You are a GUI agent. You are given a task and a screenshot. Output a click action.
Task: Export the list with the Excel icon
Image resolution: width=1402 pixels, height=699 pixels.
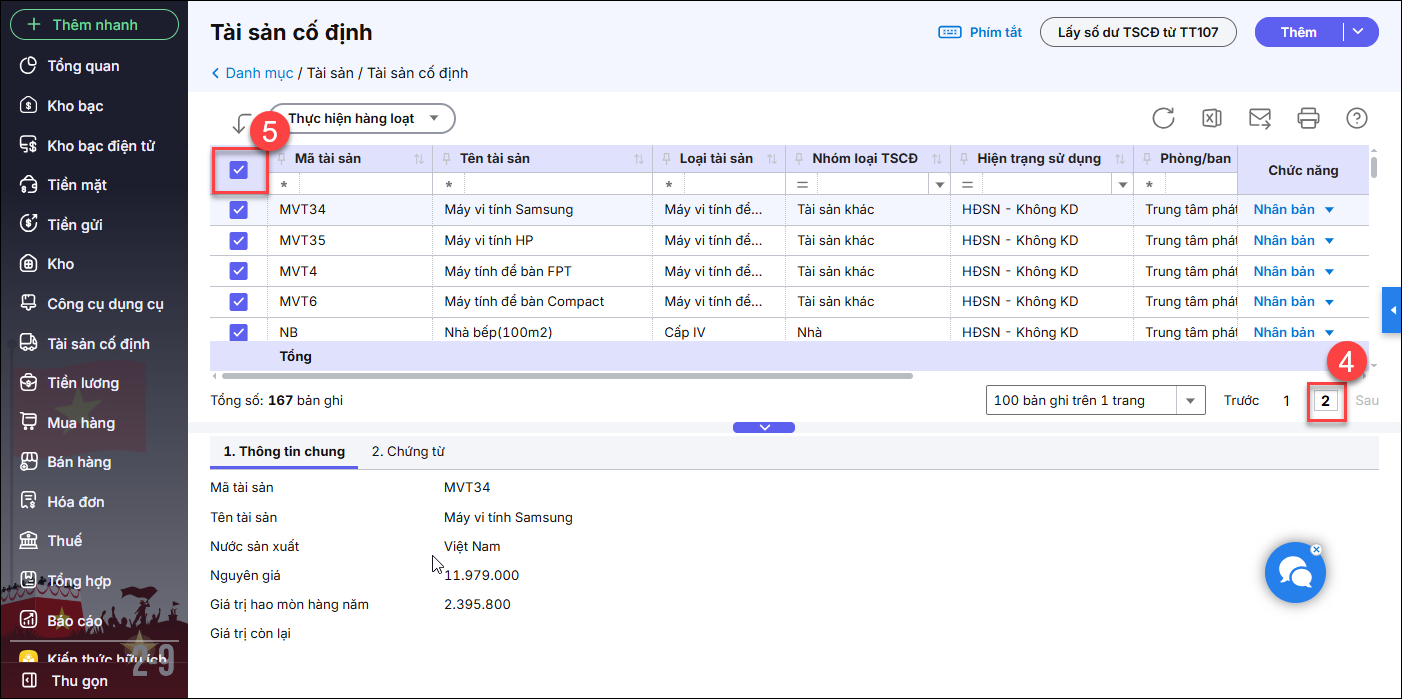(1211, 118)
